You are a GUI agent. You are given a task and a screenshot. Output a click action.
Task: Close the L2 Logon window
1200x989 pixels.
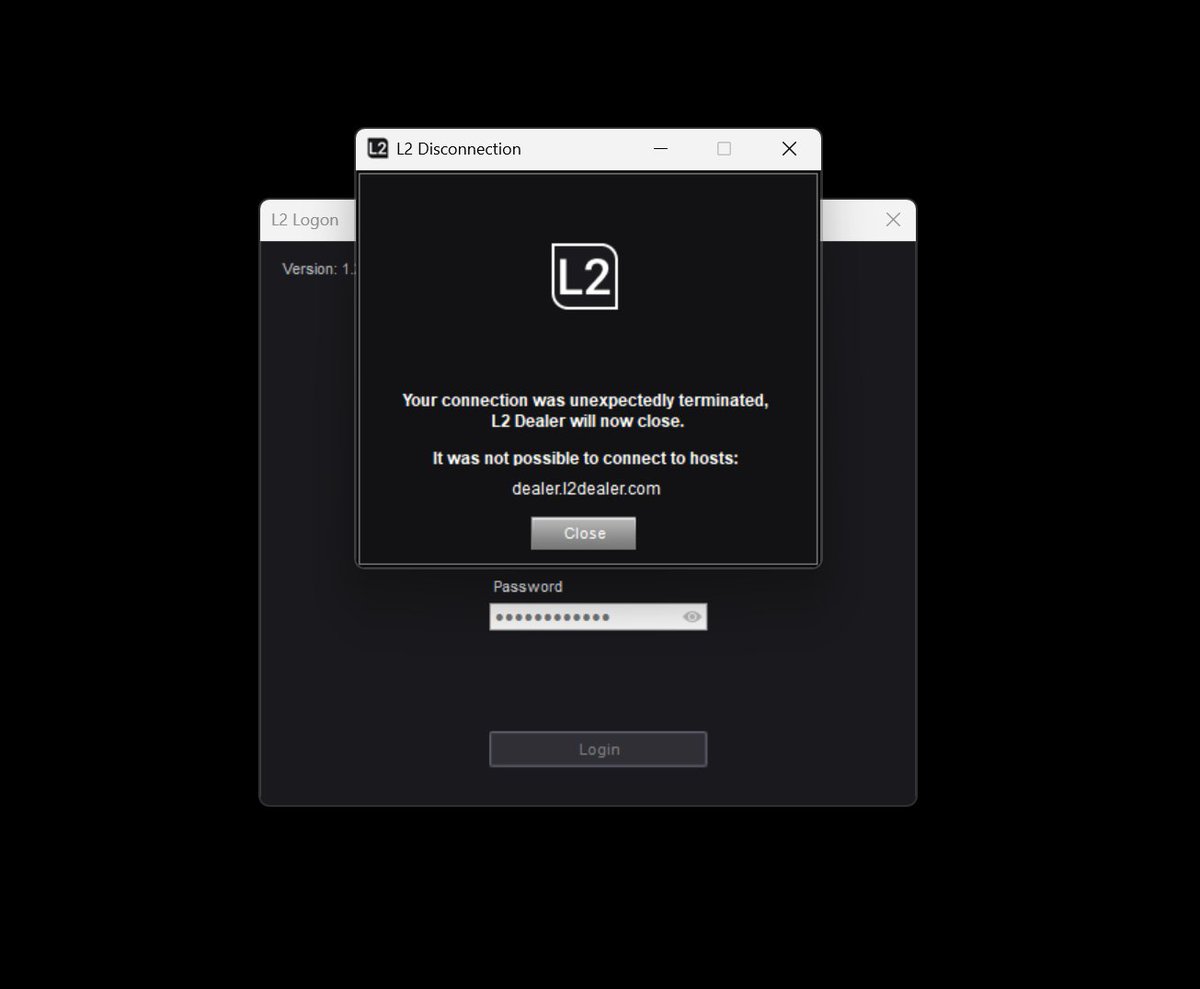[893, 220]
